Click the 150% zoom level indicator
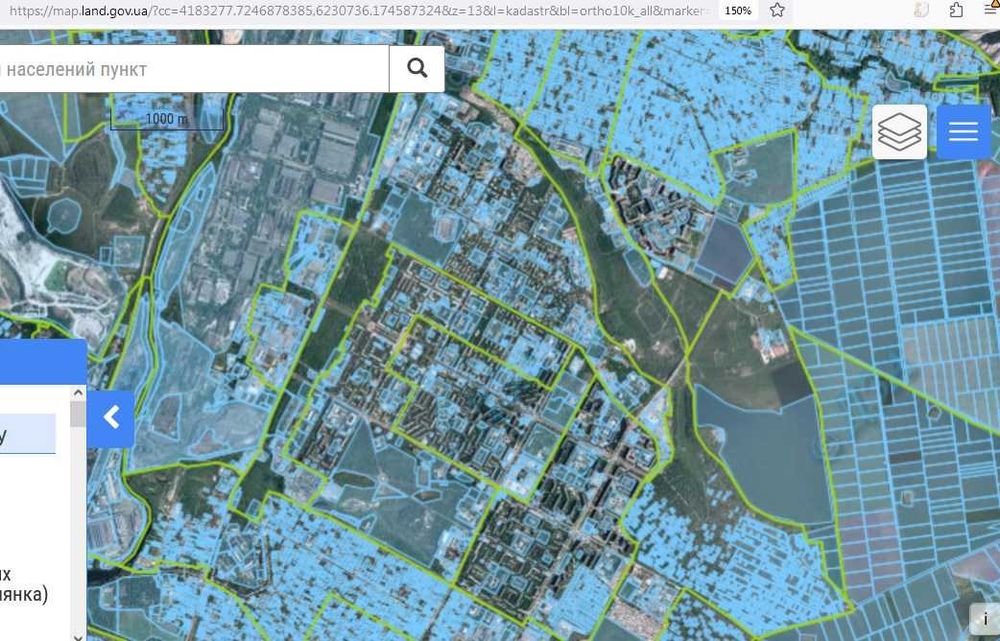 pos(738,10)
